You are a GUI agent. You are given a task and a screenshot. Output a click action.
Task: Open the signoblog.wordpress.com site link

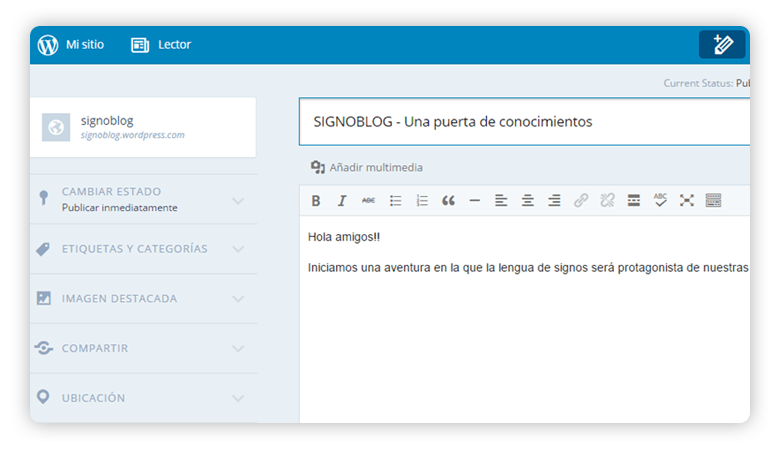tap(132, 135)
